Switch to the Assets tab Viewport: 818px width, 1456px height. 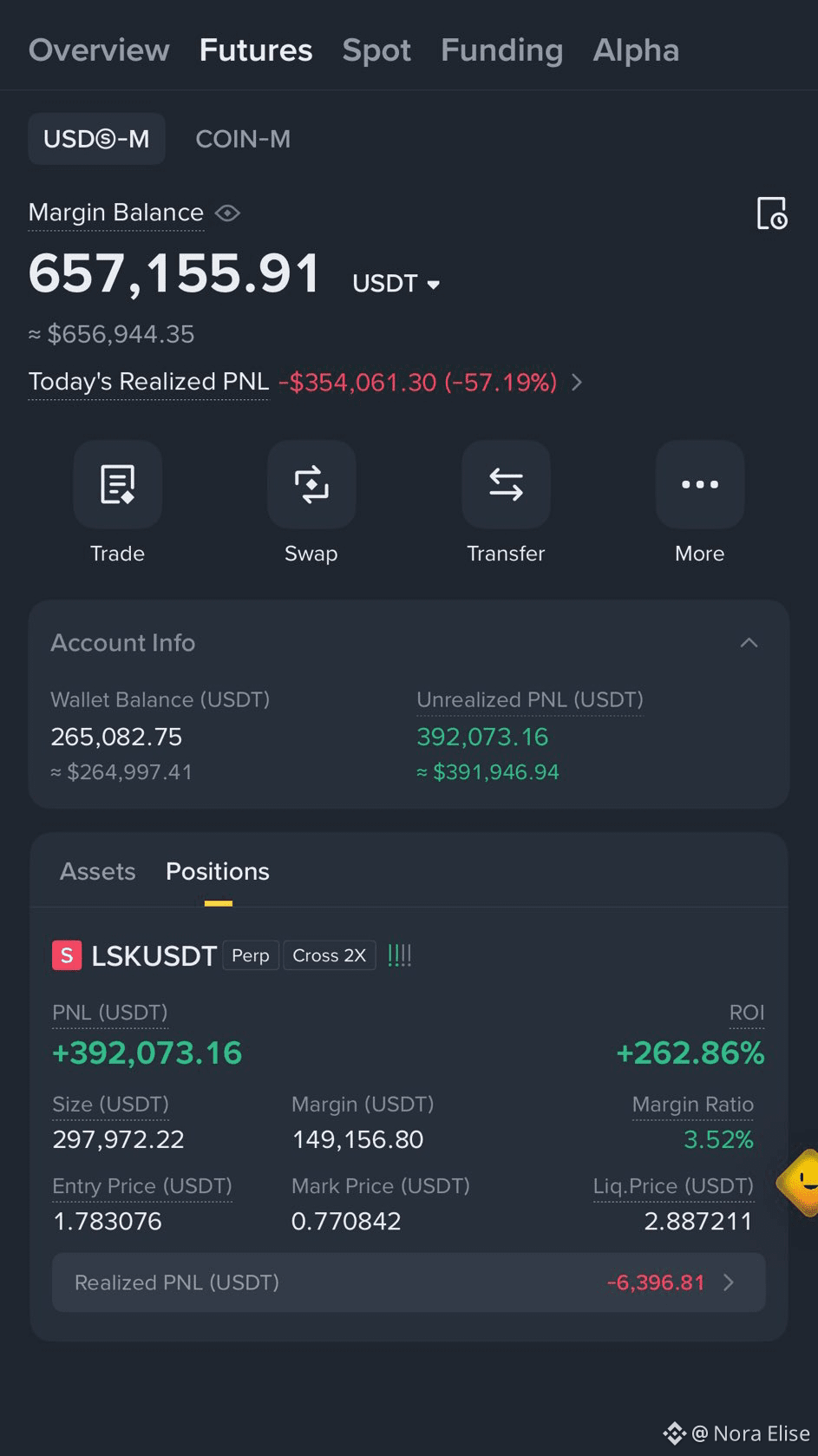pyautogui.click(x=97, y=871)
